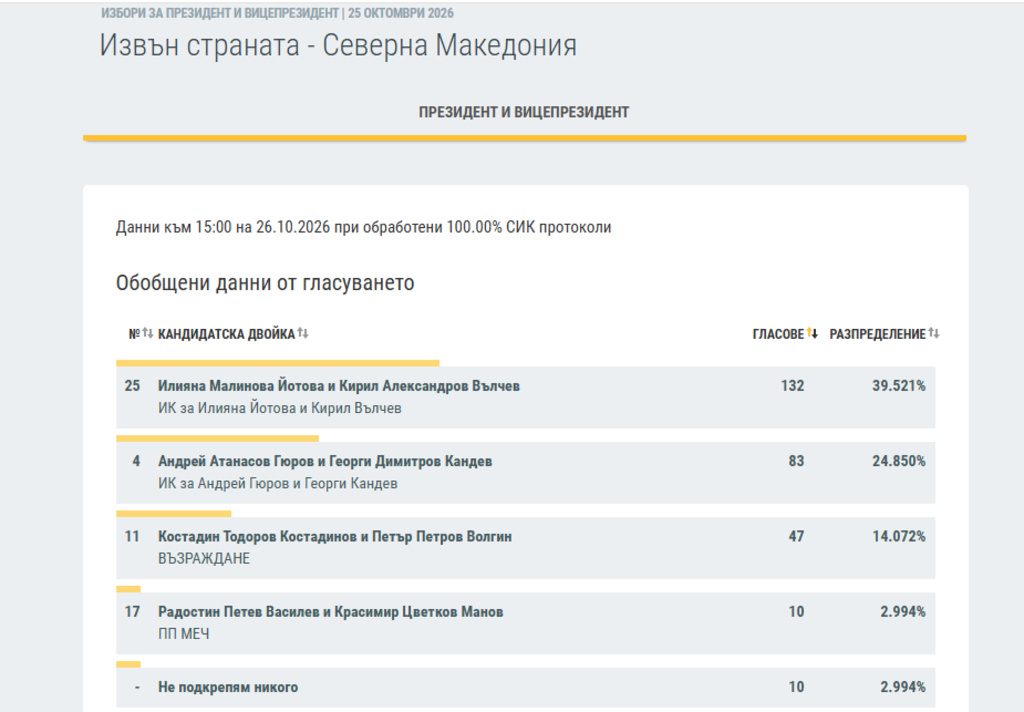Select Илияна Малинова Йотова candidate name
Viewport: 1024px width, 712px height.
tap(339, 386)
